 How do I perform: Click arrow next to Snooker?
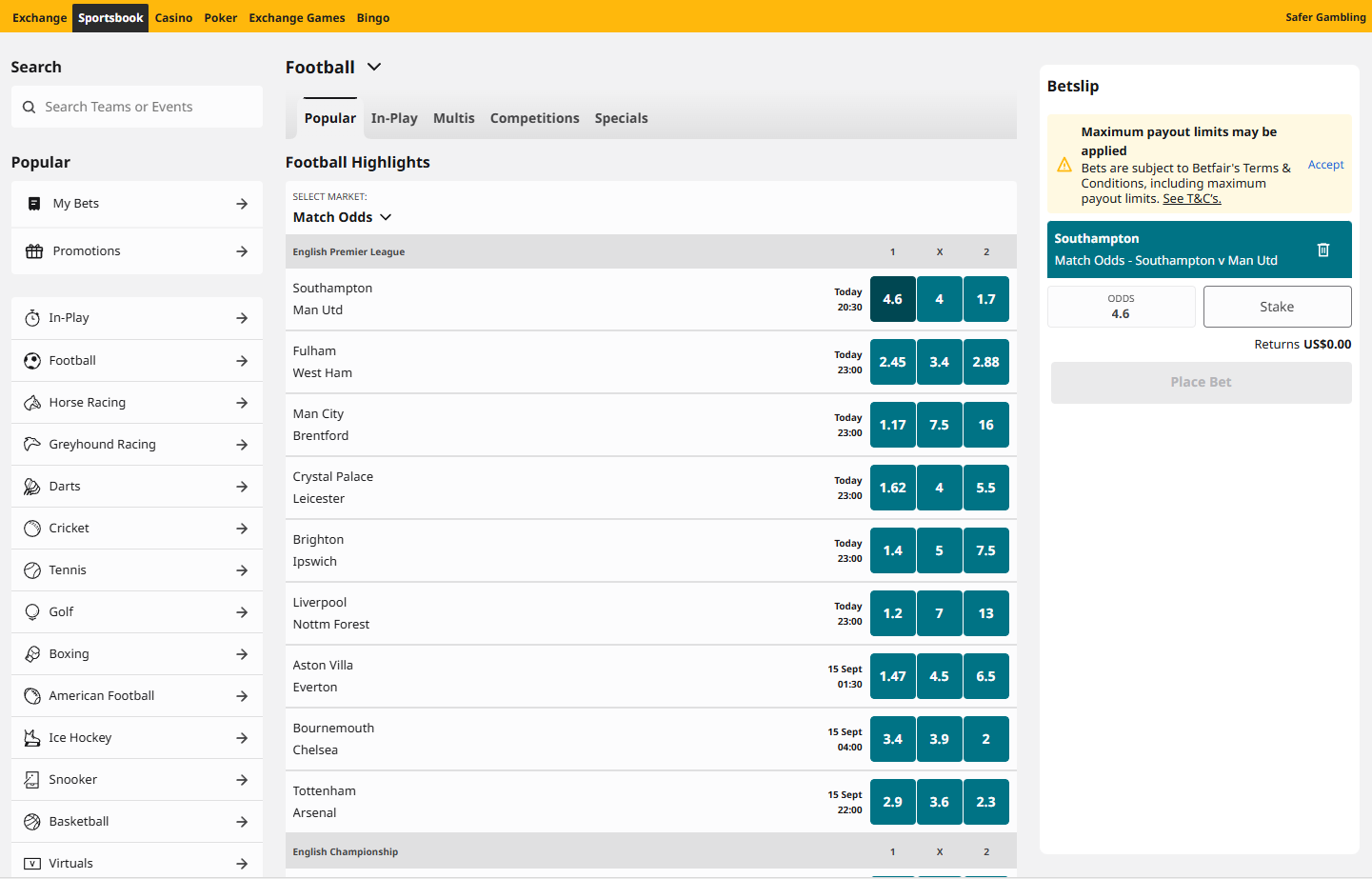[x=242, y=780]
